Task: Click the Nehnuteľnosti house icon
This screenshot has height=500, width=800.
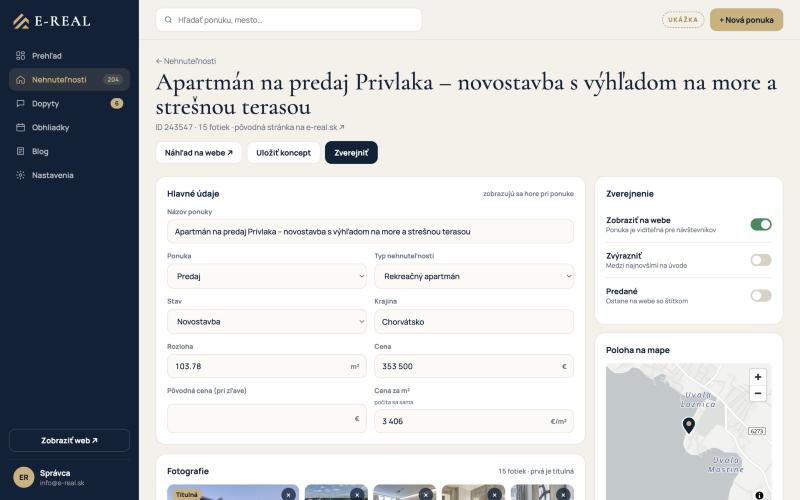Action: point(20,80)
